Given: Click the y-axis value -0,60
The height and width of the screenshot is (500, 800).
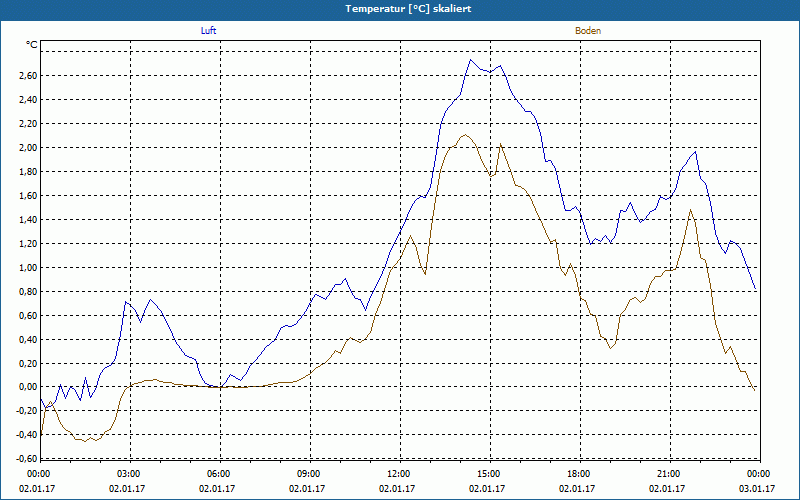Looking at the screenshot, I should tap(27, 459).
